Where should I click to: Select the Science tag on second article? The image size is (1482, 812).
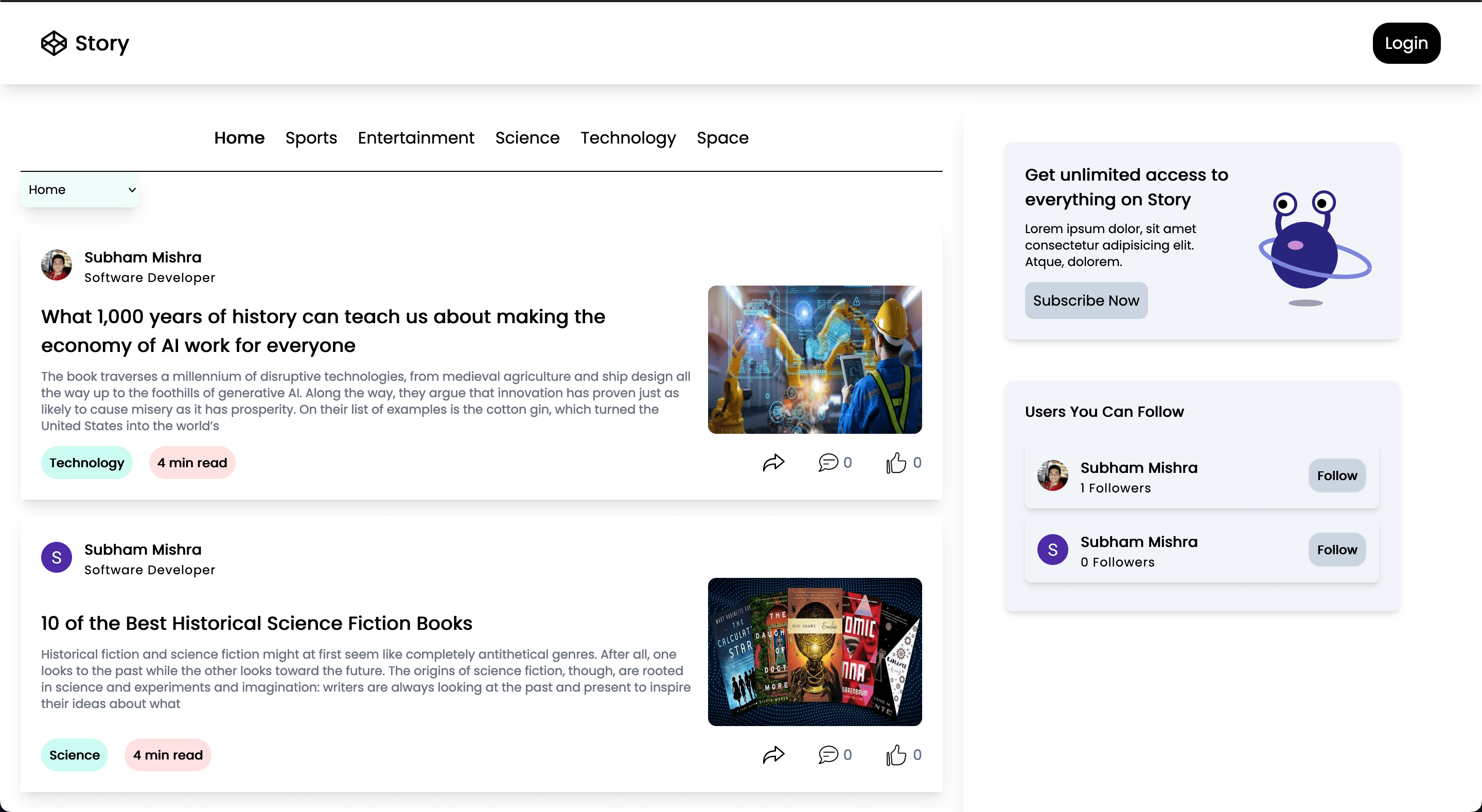tap(74, 755)
